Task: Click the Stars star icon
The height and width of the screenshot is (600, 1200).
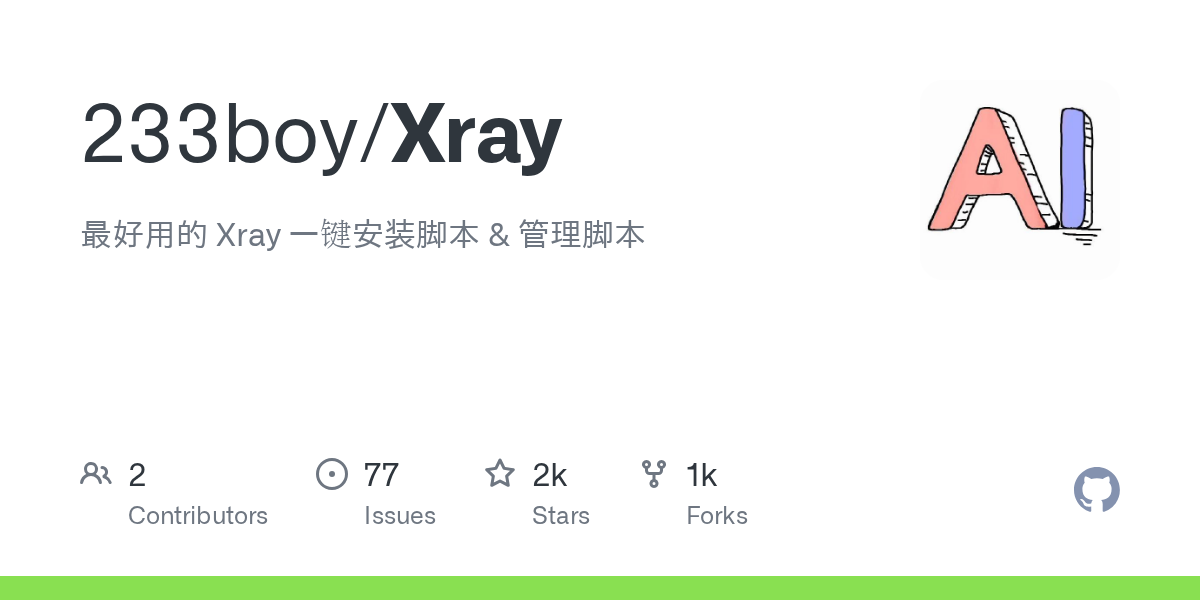Action: (x=500, y=473)
